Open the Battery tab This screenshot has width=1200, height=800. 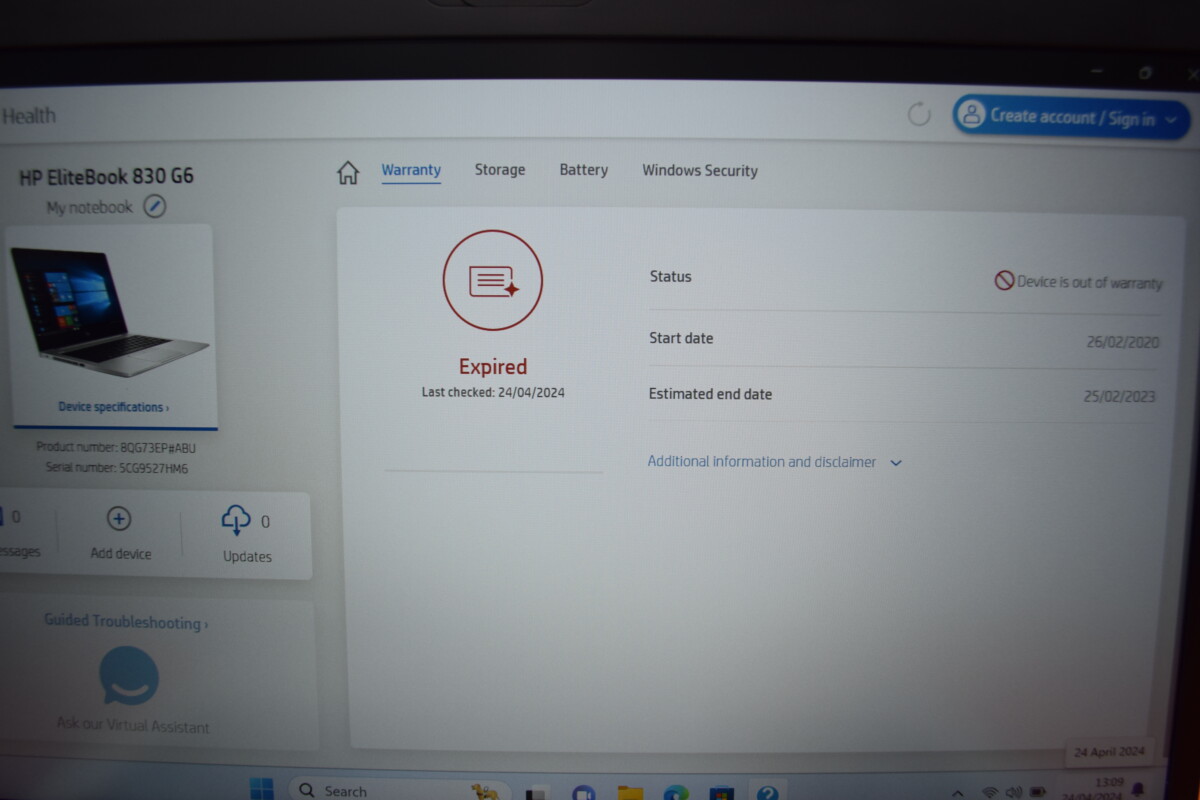pyautogui.click(x=584, y=170)
